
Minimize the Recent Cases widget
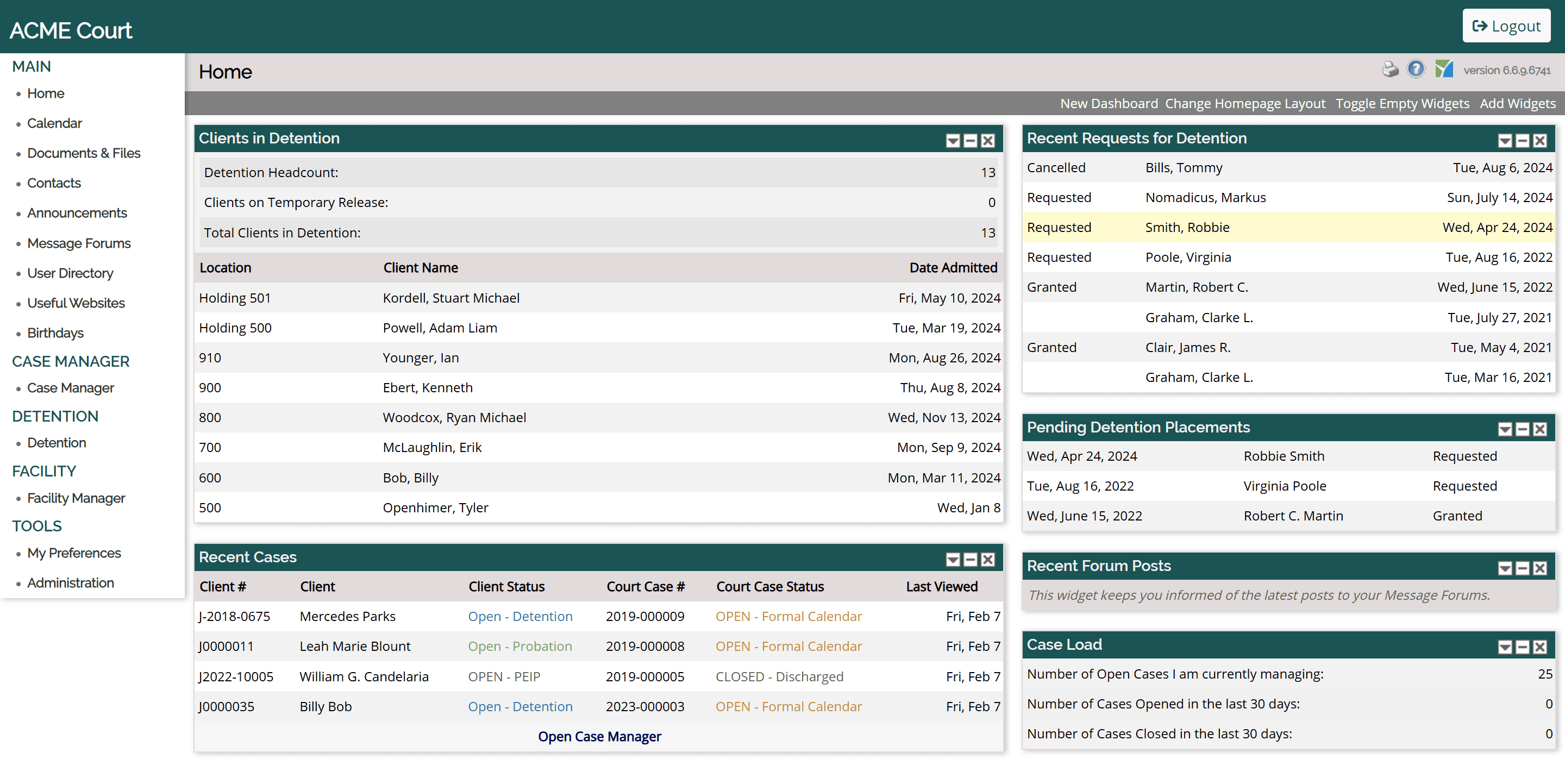pos(970,560)
